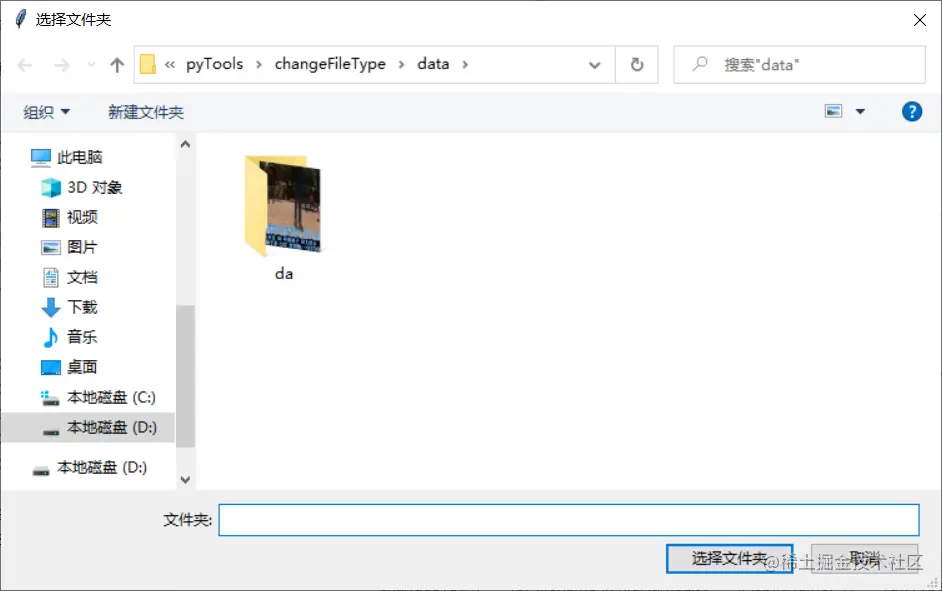The width and height of the screenshot is (942, 591).
Task: Go up one folder level
Action: (117, 64)
